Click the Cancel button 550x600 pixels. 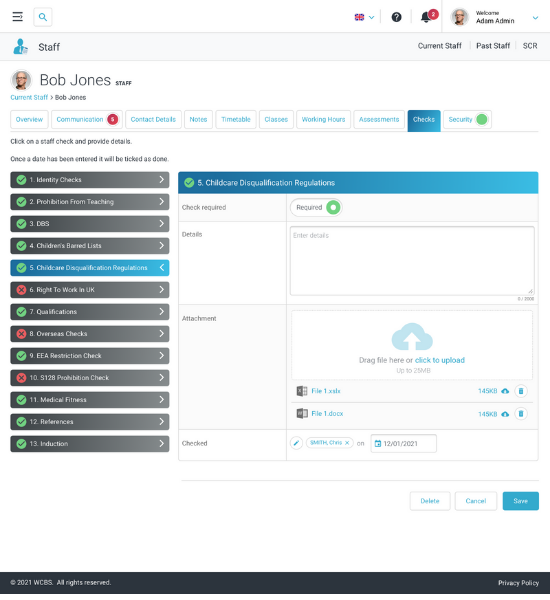click(x=476, y=501)
